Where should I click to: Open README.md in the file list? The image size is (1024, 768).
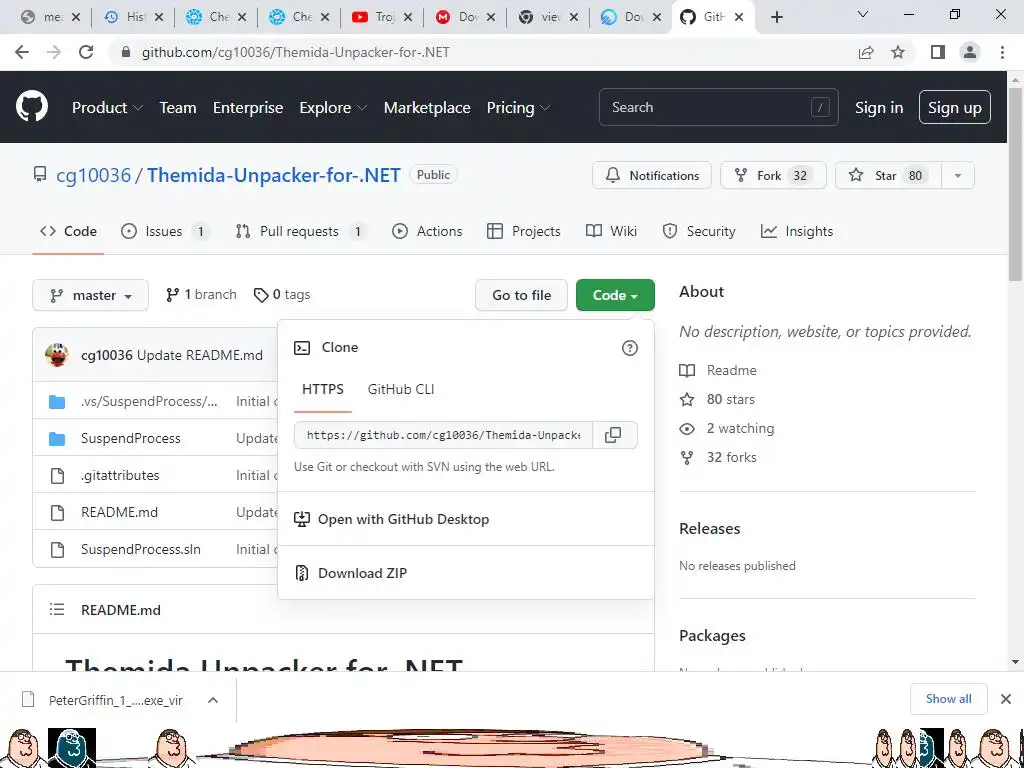click(120, 513)
